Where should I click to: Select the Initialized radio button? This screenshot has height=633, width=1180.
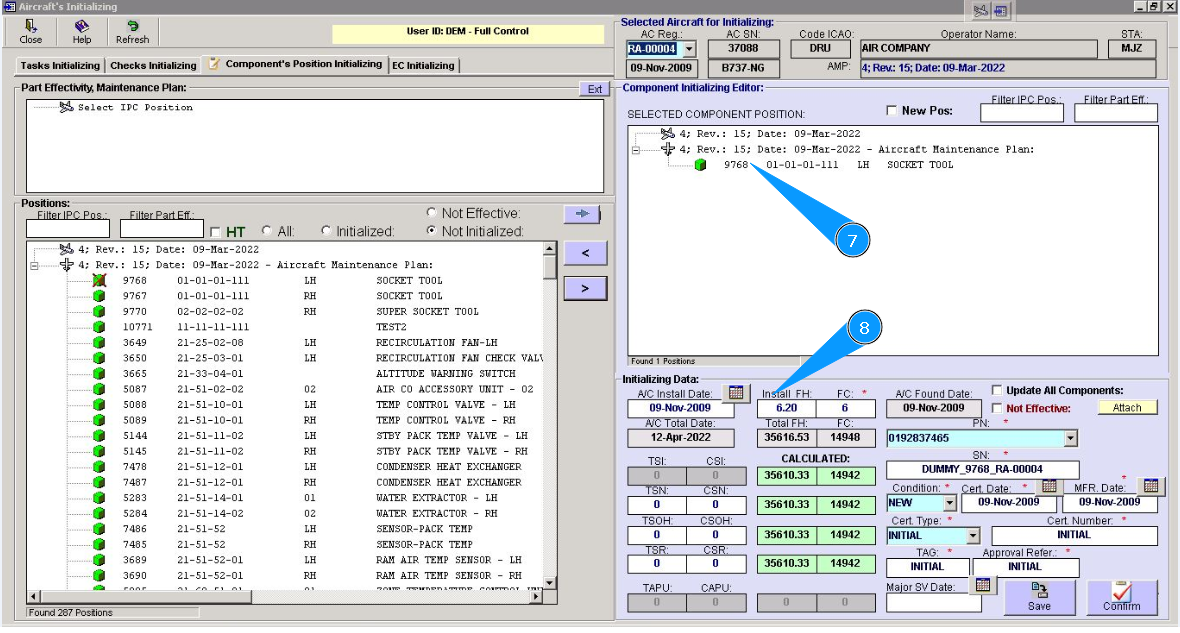(326, 231)
